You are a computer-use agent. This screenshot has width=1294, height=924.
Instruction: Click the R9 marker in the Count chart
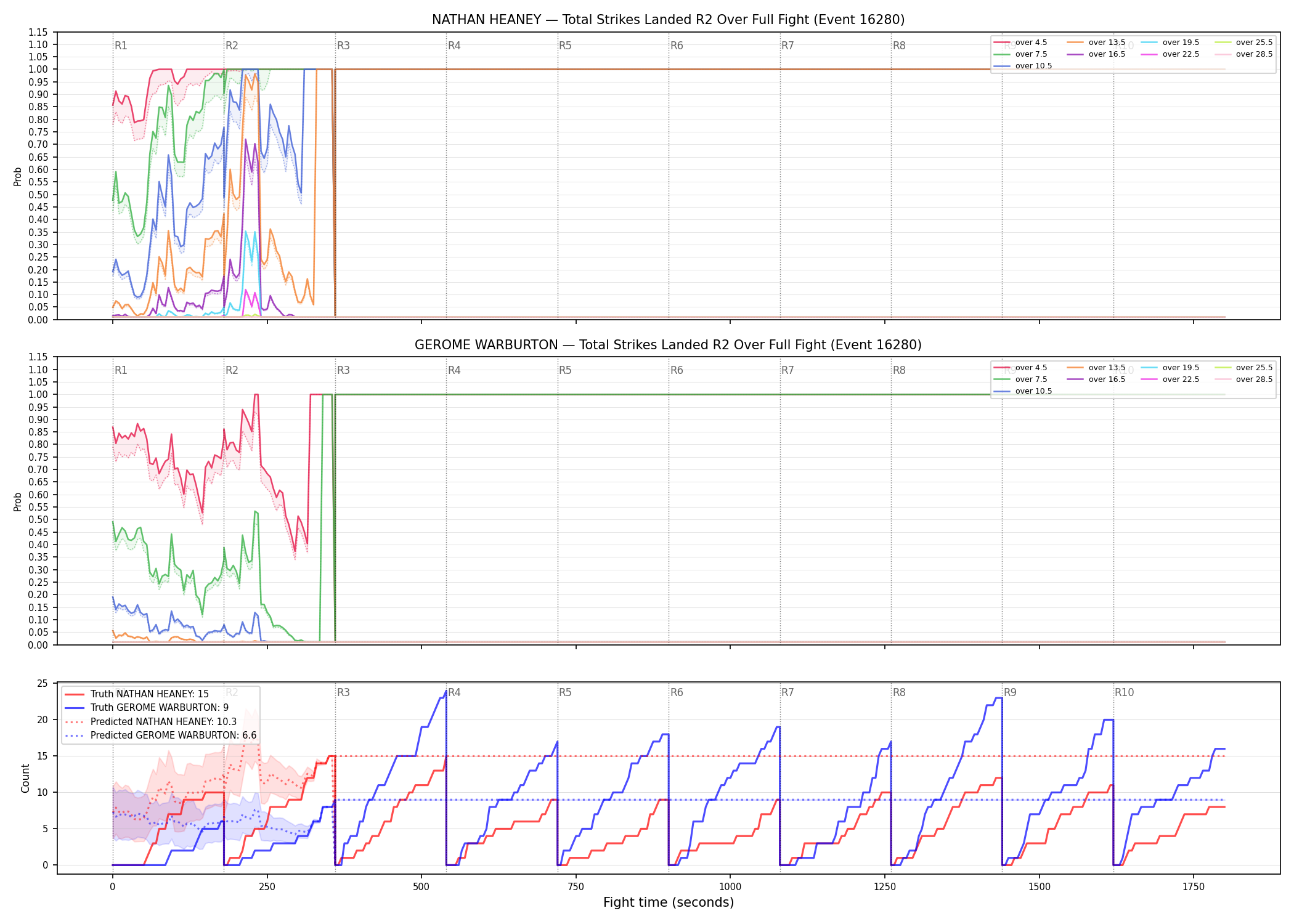pyautogui.click(x=1010, y=692)
